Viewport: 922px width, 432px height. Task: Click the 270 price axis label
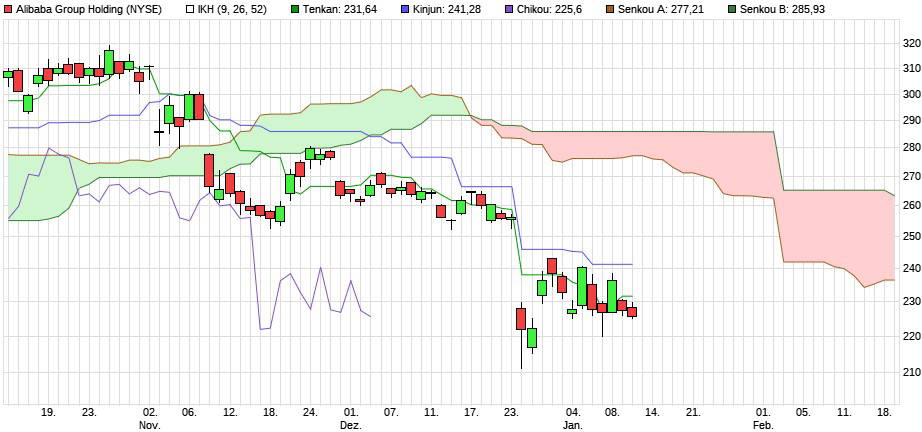tap(910, 176)
